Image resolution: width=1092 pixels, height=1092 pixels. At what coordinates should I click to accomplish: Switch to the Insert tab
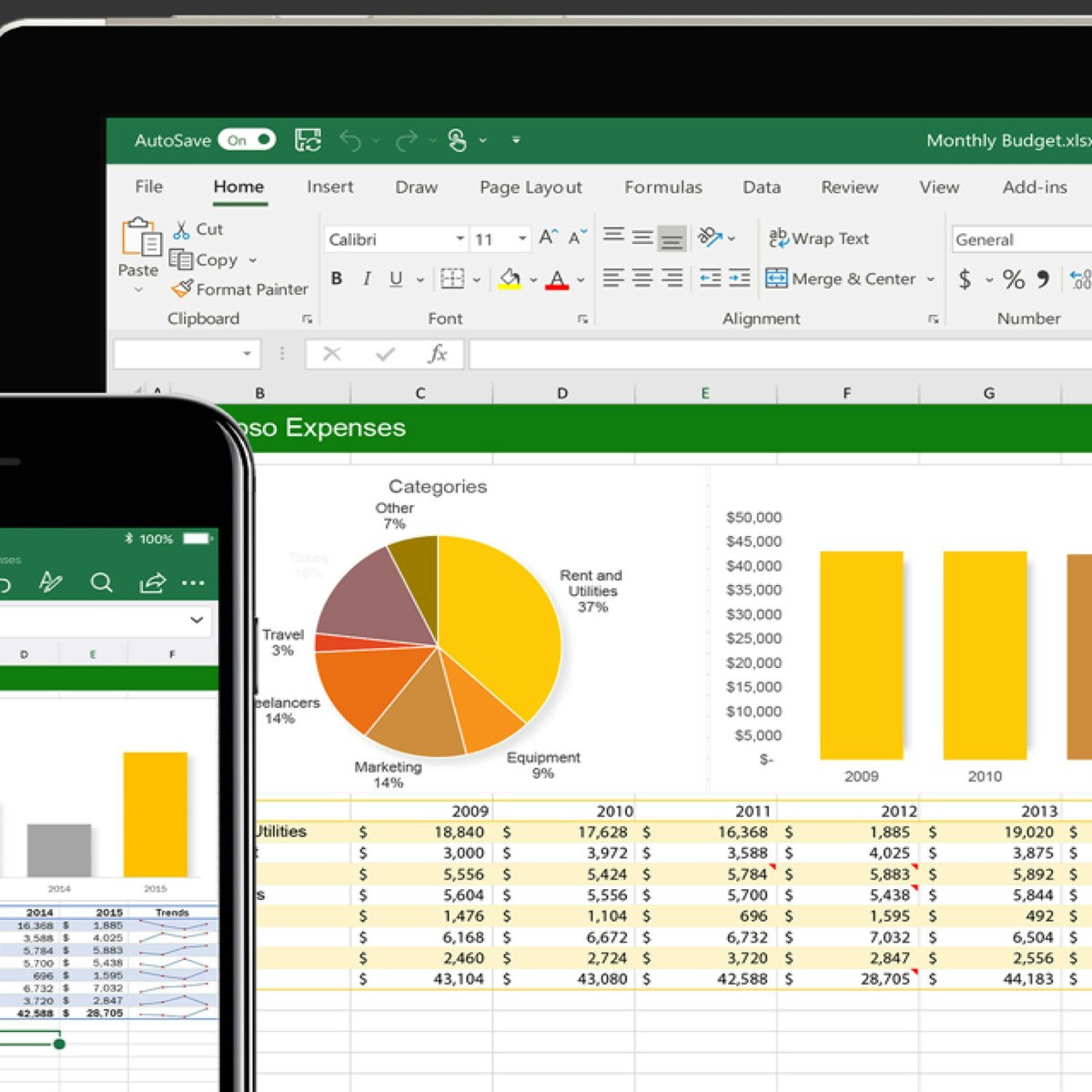pyautogui.click(x=329, y=187)
